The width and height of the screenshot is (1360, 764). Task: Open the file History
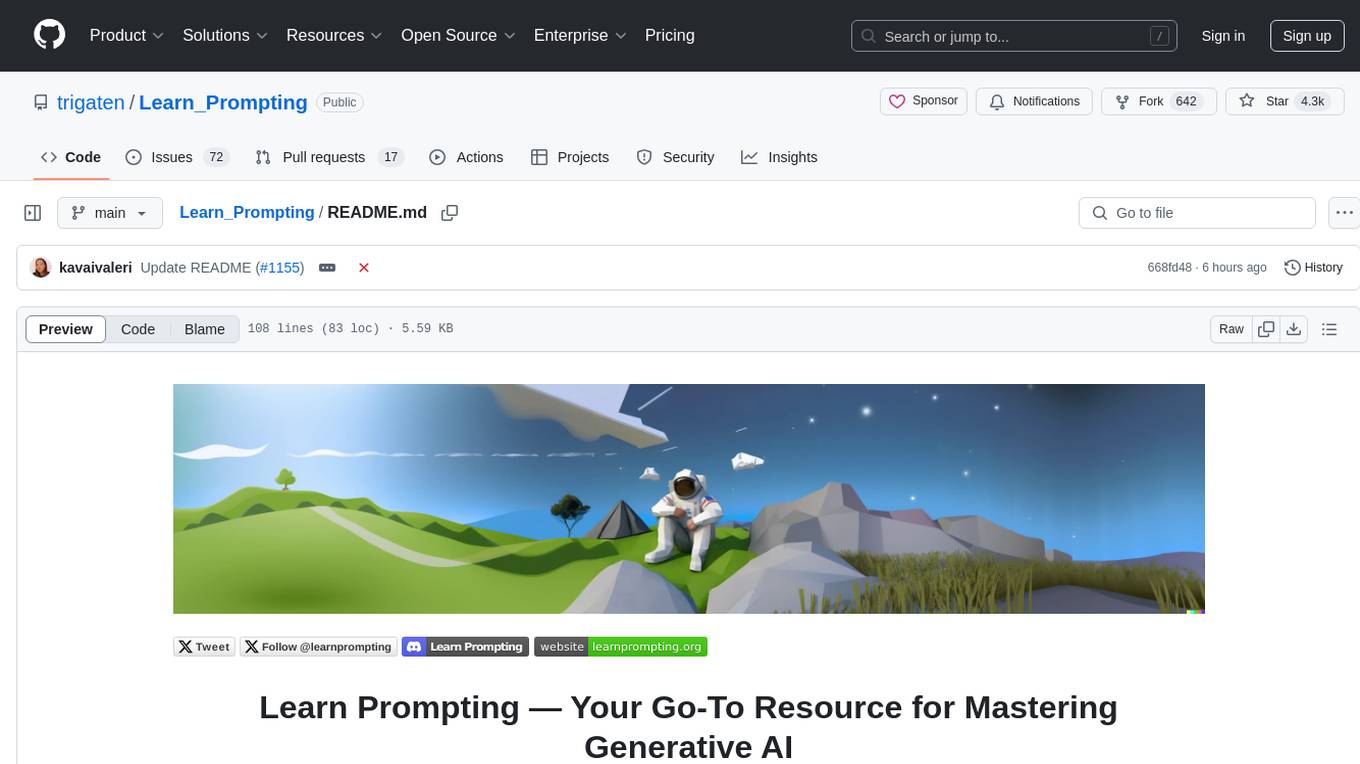coord(1313,267)
